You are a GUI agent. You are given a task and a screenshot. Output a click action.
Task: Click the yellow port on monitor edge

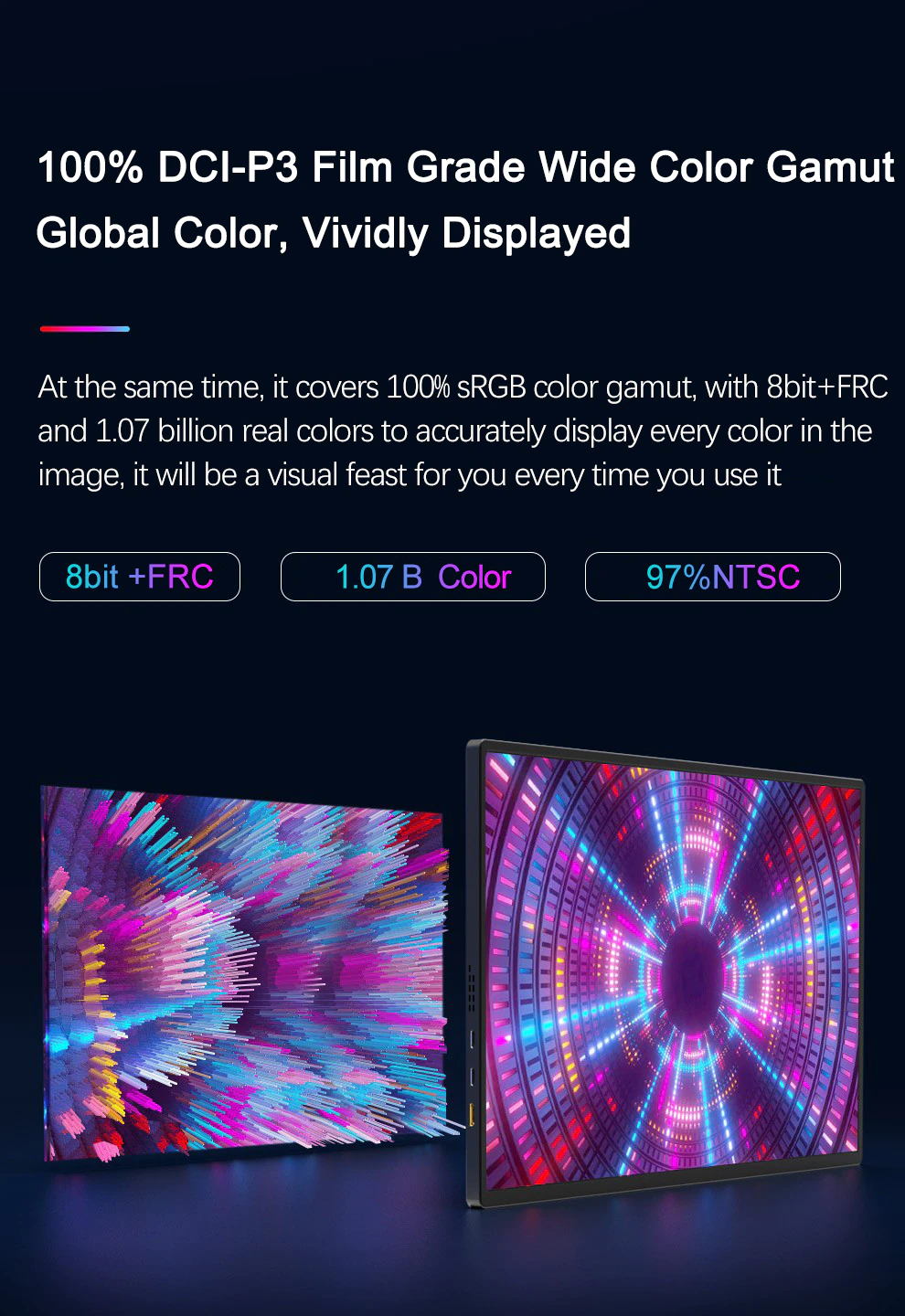tap(472, 1114)
